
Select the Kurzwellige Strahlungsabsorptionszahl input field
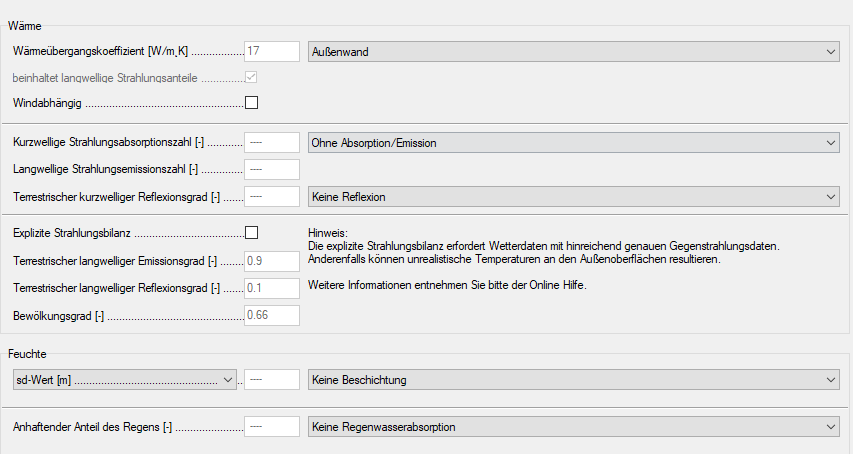[x=272, y=143]
